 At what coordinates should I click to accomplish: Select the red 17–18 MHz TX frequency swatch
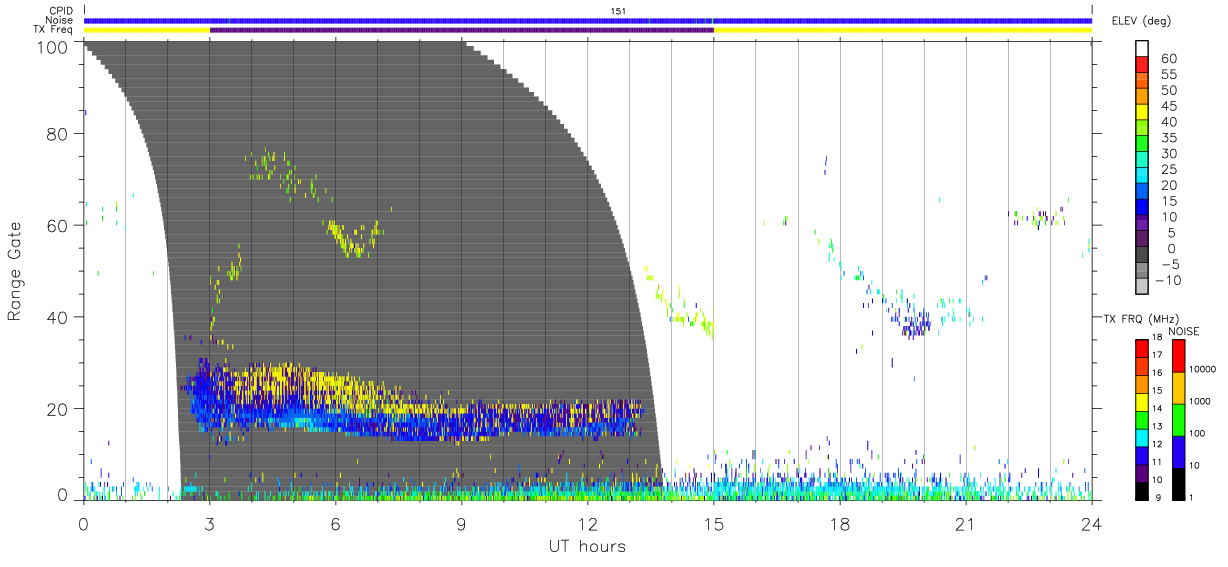tap(1141, 348)
